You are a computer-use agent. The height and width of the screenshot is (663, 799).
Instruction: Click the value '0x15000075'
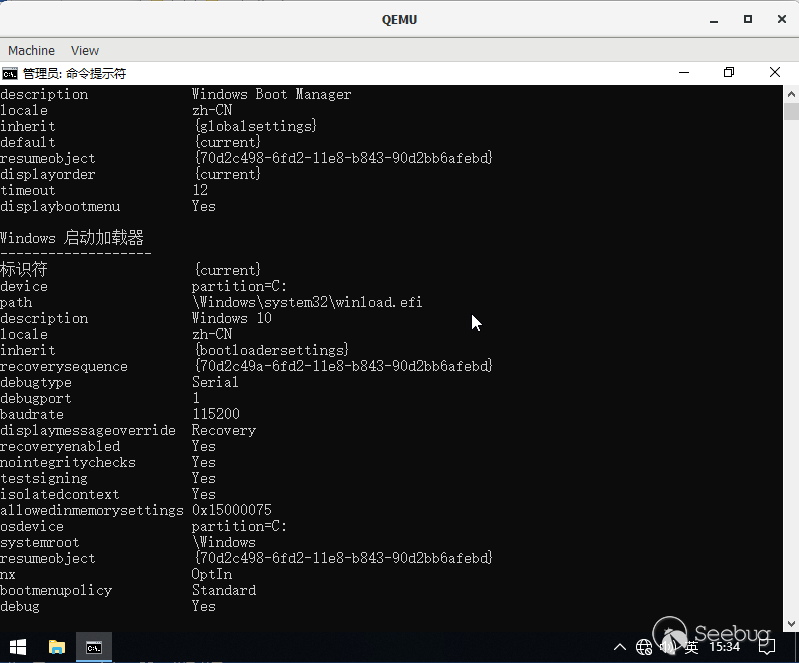click(x=232, y=510)
